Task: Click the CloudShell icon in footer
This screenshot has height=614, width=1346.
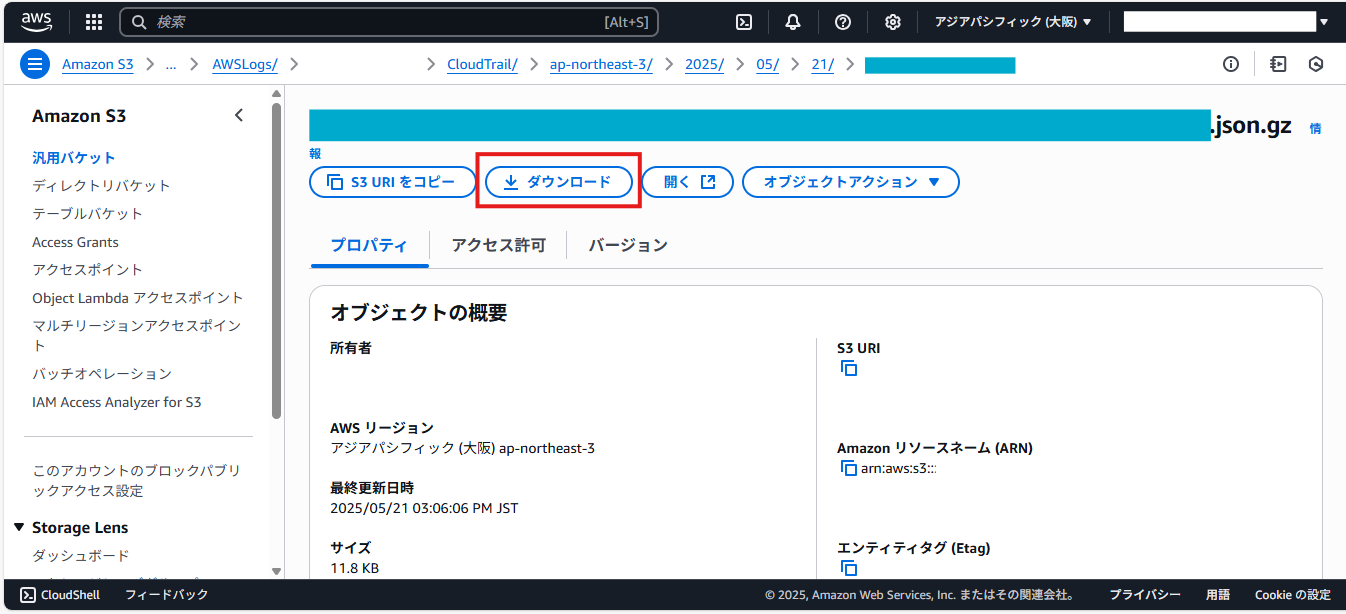Action: (28, 595)
